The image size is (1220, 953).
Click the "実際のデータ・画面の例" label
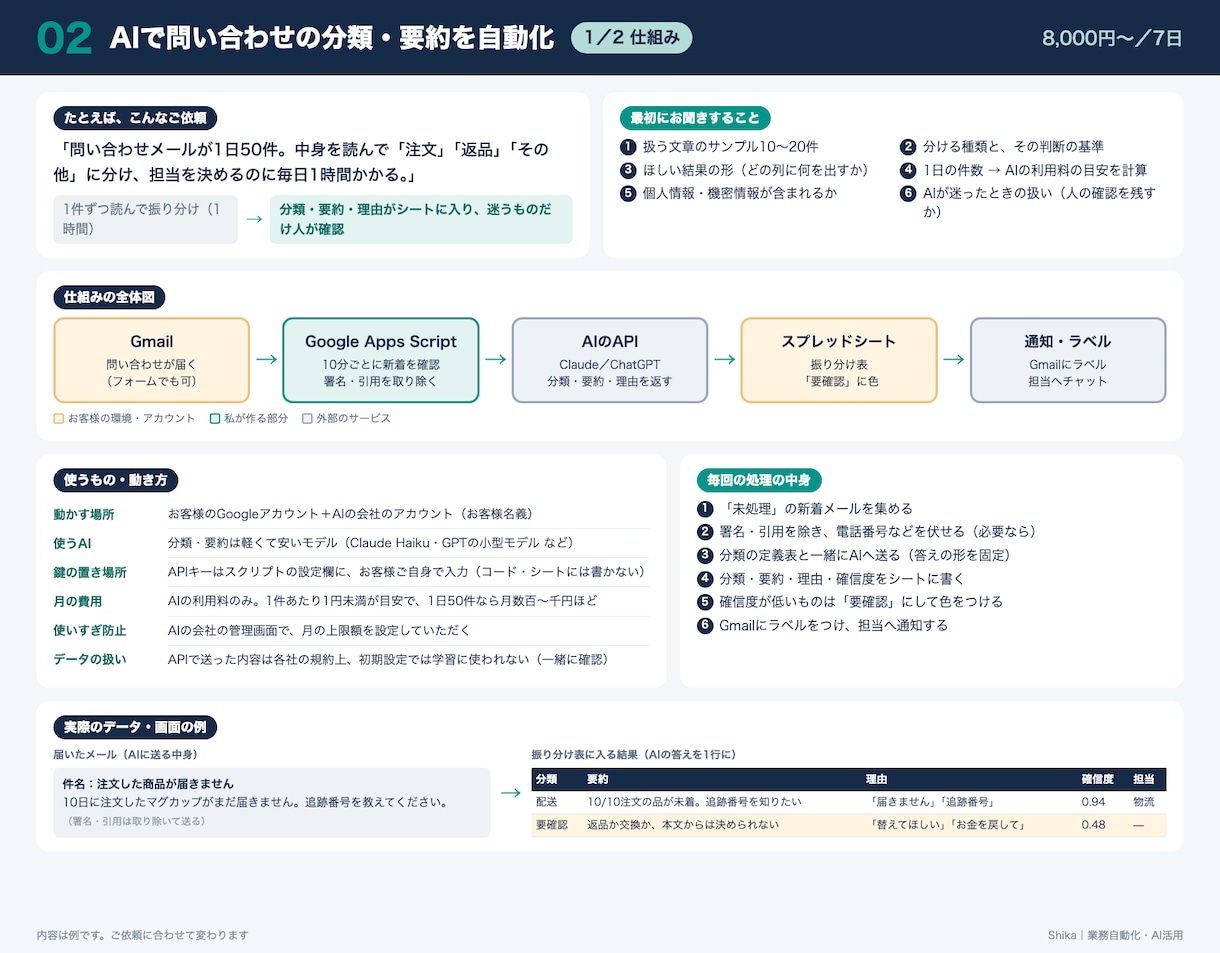tap(136, 727)
